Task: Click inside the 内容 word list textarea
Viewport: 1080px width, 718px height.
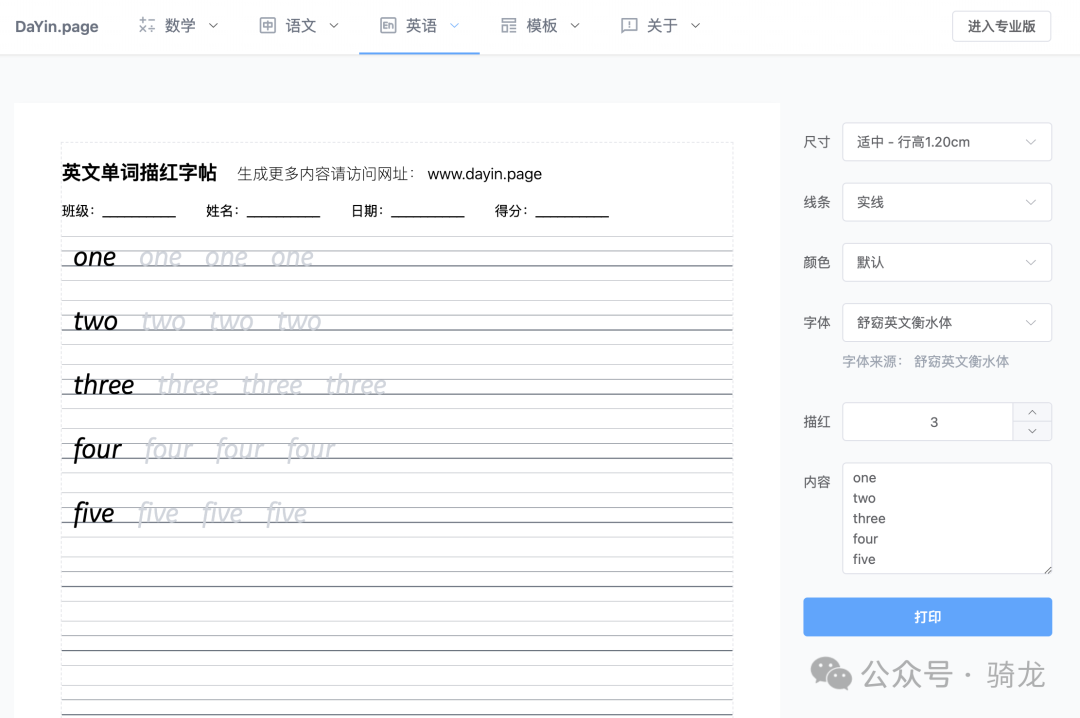Action: (x=946, y=518)
